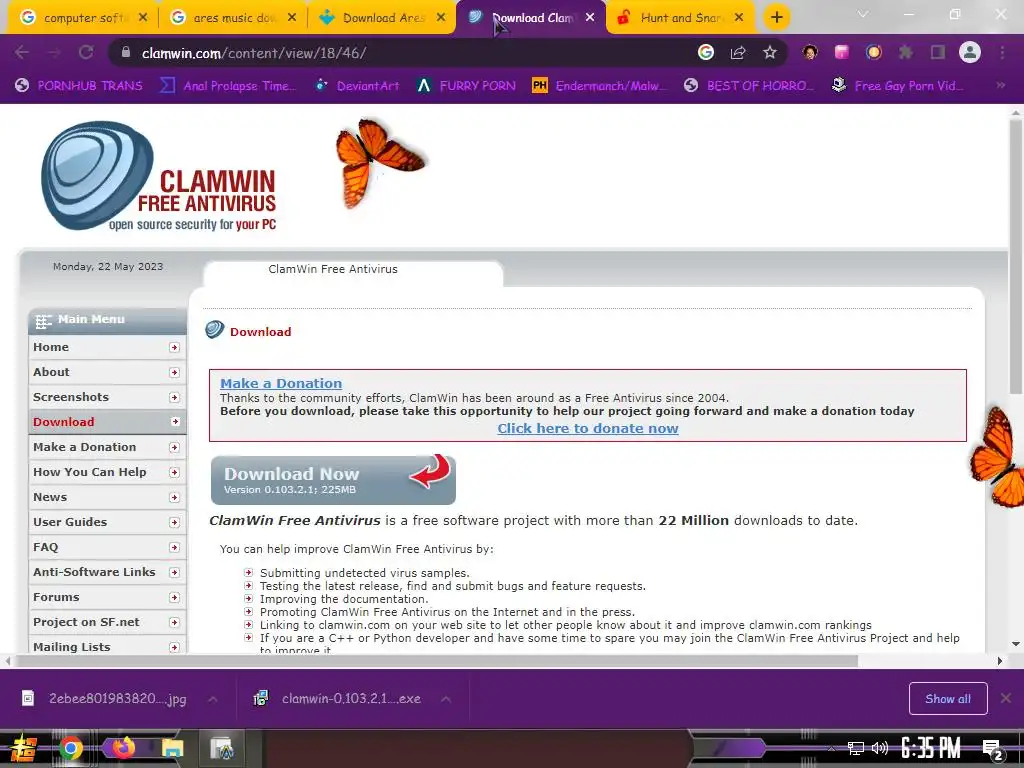This screenshot has width=1024, height=768.
Task: Open File Explorer from the taskbar
Action: (x=172, y=748)
